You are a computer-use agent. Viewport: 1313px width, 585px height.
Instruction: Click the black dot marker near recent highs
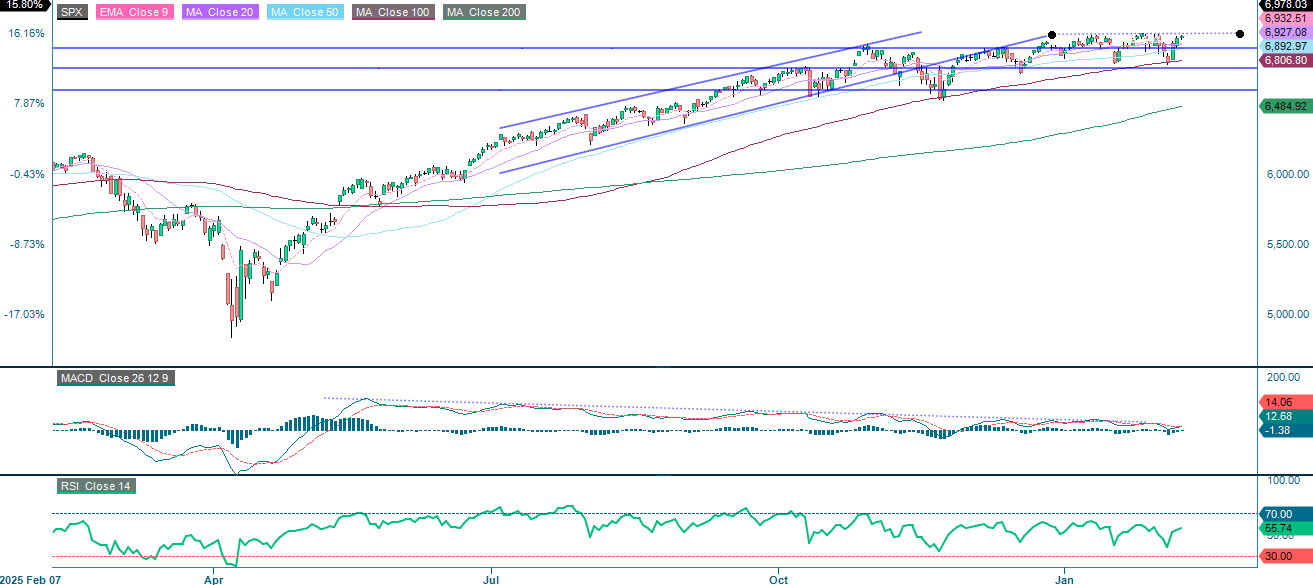click(x=1051, y=33)
